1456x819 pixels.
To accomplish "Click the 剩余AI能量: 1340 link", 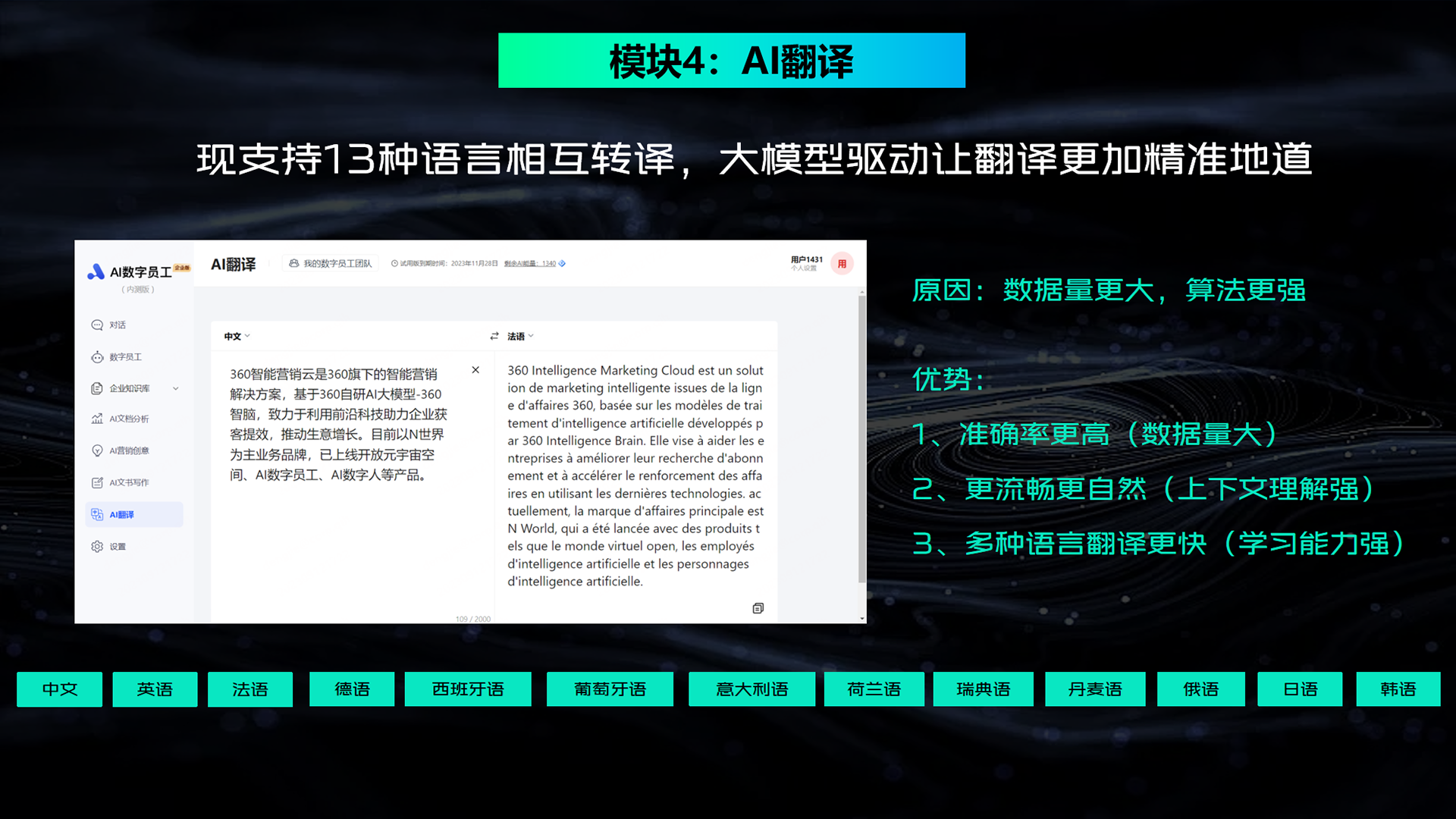I will [x=530, y=264].
